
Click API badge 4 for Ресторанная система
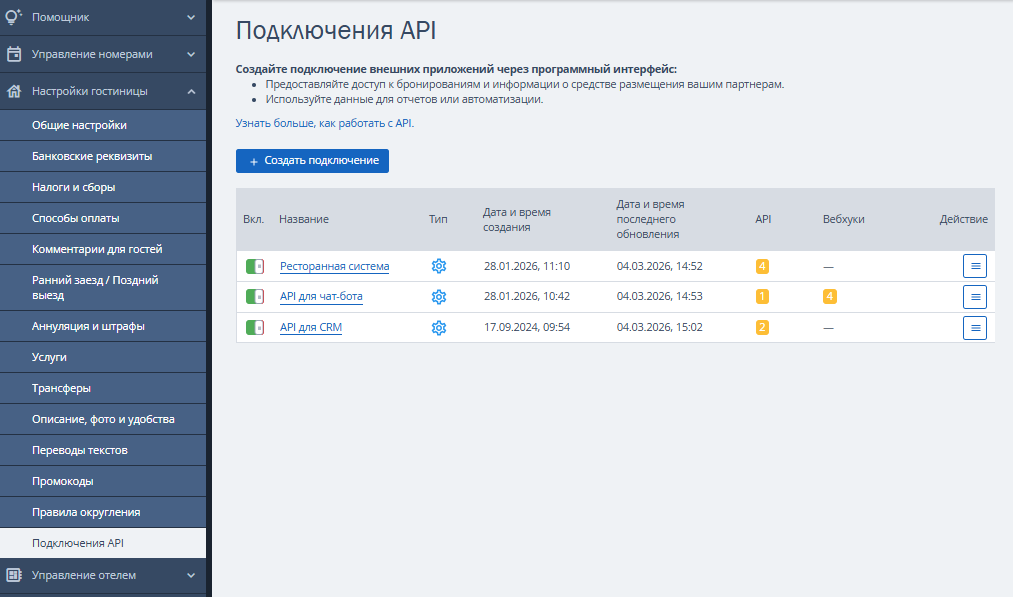coord(762,266)
